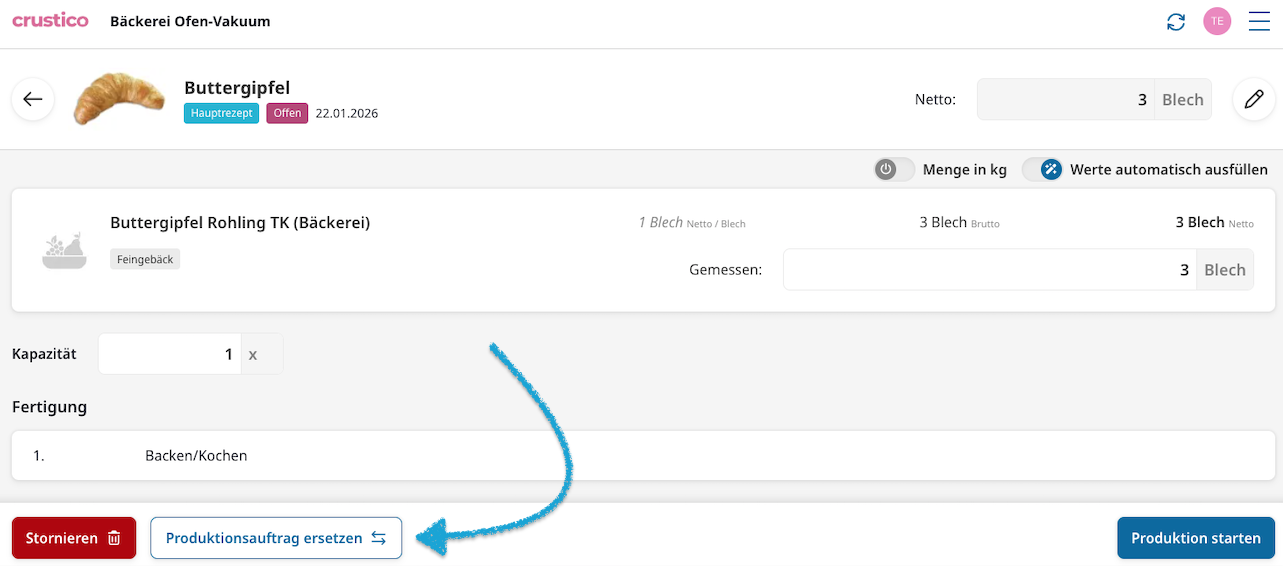Toggle Menge in kg switch

894,169
